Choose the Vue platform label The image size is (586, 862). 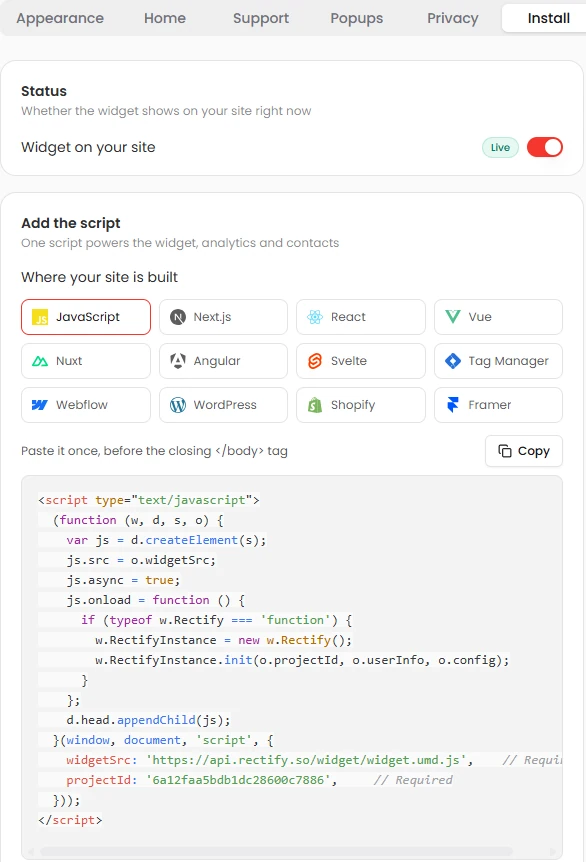(480, 317)
